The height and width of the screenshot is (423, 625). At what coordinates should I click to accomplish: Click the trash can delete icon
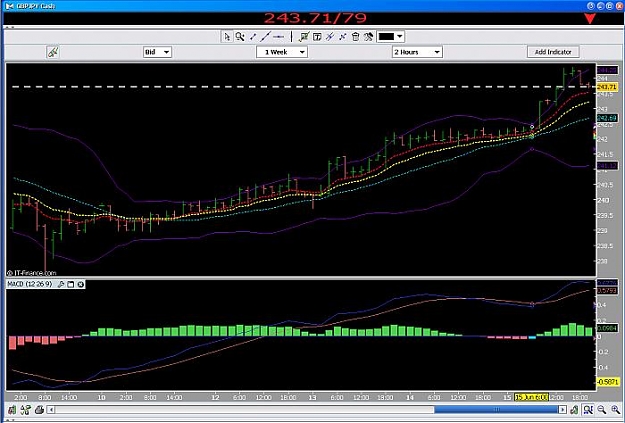point(355,37)
